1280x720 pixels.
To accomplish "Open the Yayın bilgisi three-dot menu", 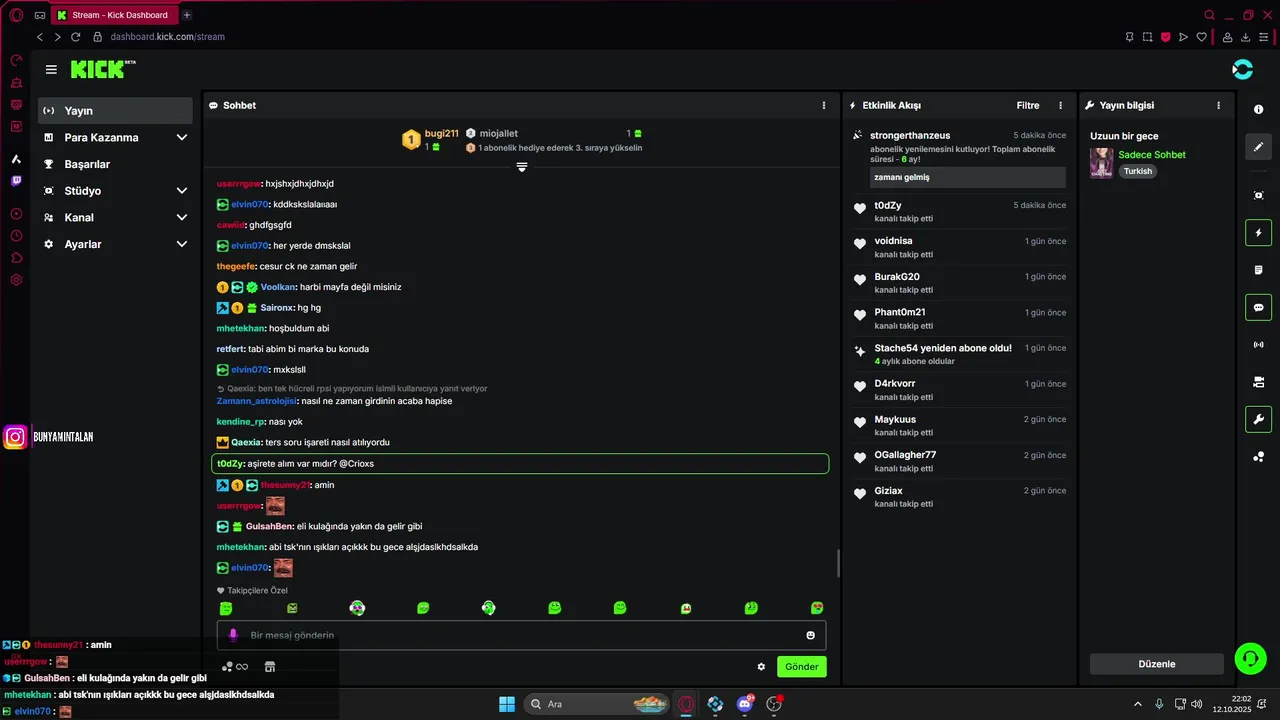I will (1218, 105).
